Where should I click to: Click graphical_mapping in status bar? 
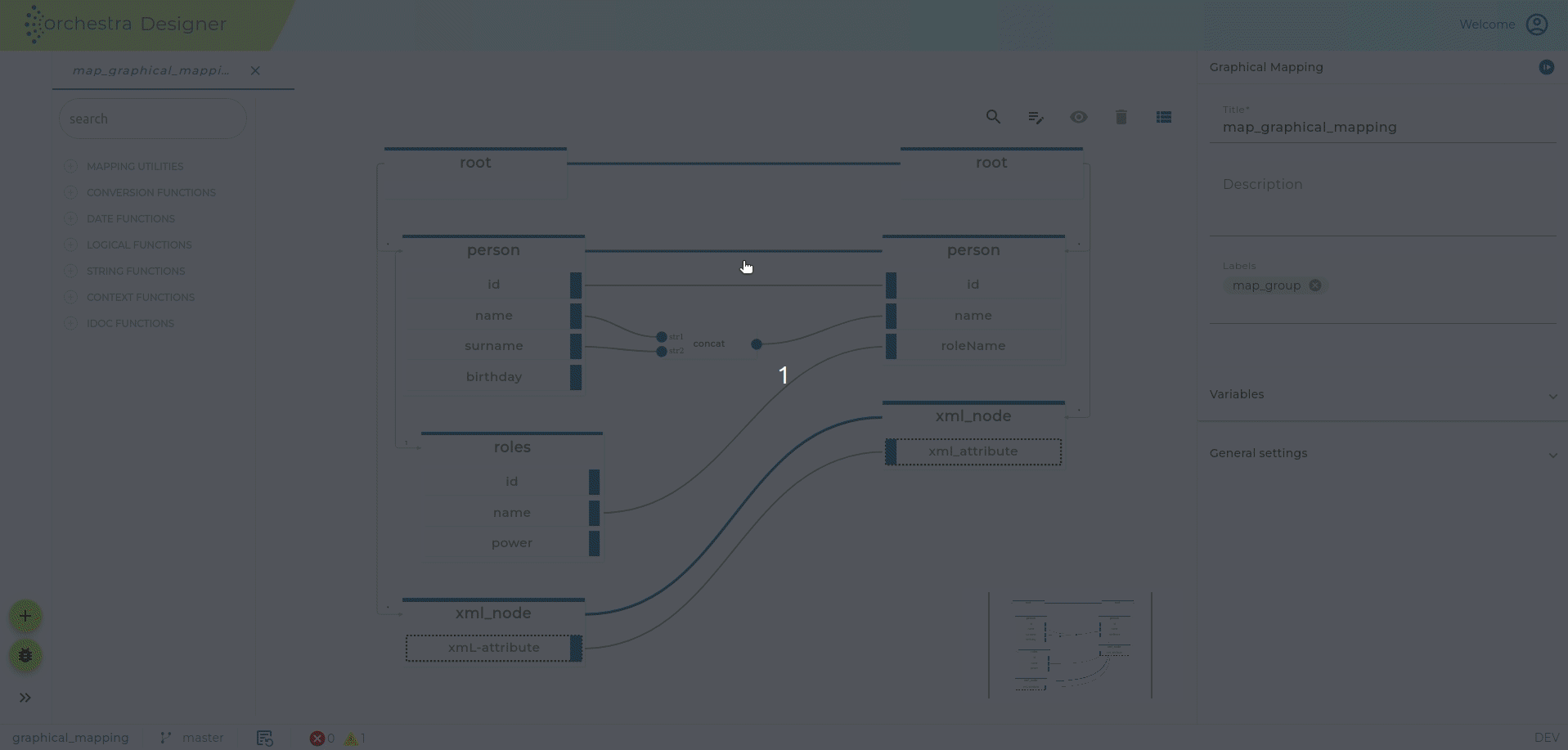[x=70, y=738]
